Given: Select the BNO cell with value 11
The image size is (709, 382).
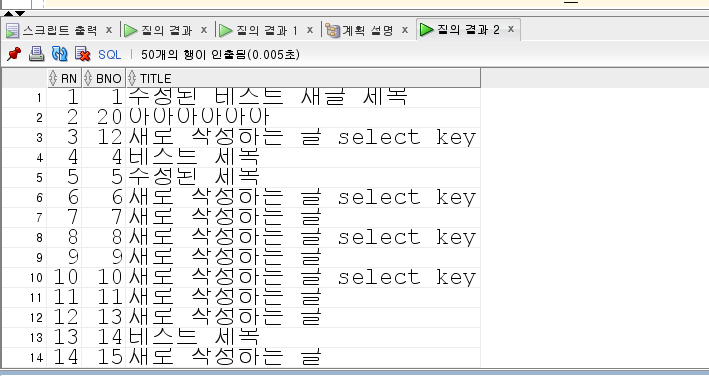Looking at the screenshot, I should pos(104,297).
